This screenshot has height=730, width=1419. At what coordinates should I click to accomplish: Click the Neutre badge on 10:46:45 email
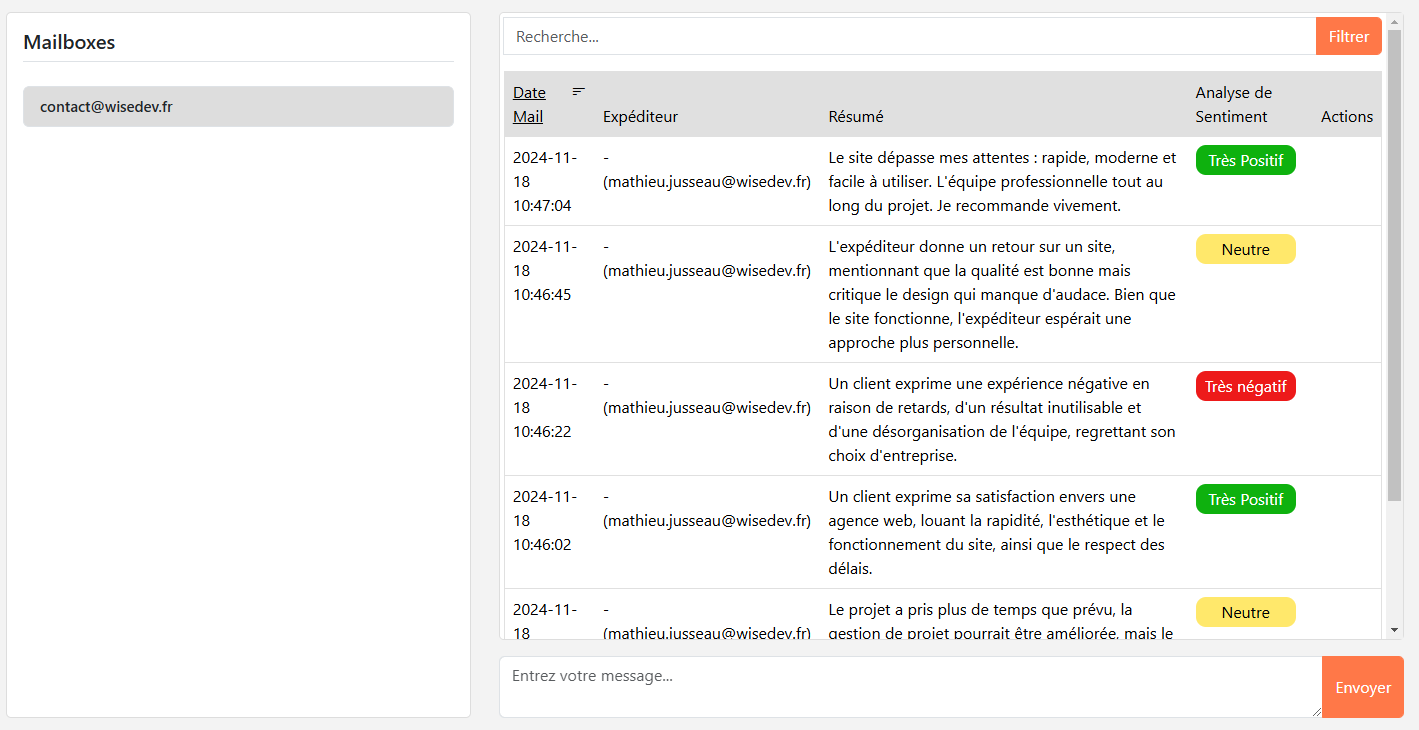point(1245,250)
